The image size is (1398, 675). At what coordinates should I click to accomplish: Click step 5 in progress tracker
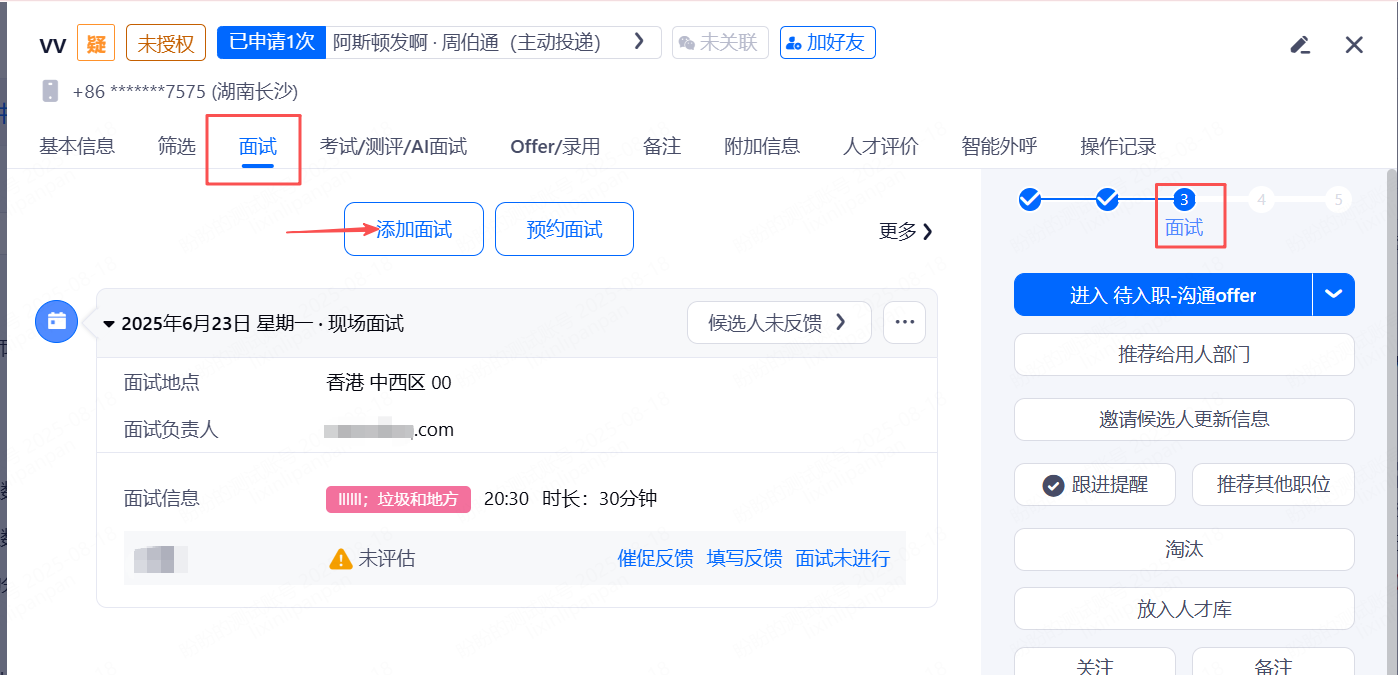point(1337,199)
